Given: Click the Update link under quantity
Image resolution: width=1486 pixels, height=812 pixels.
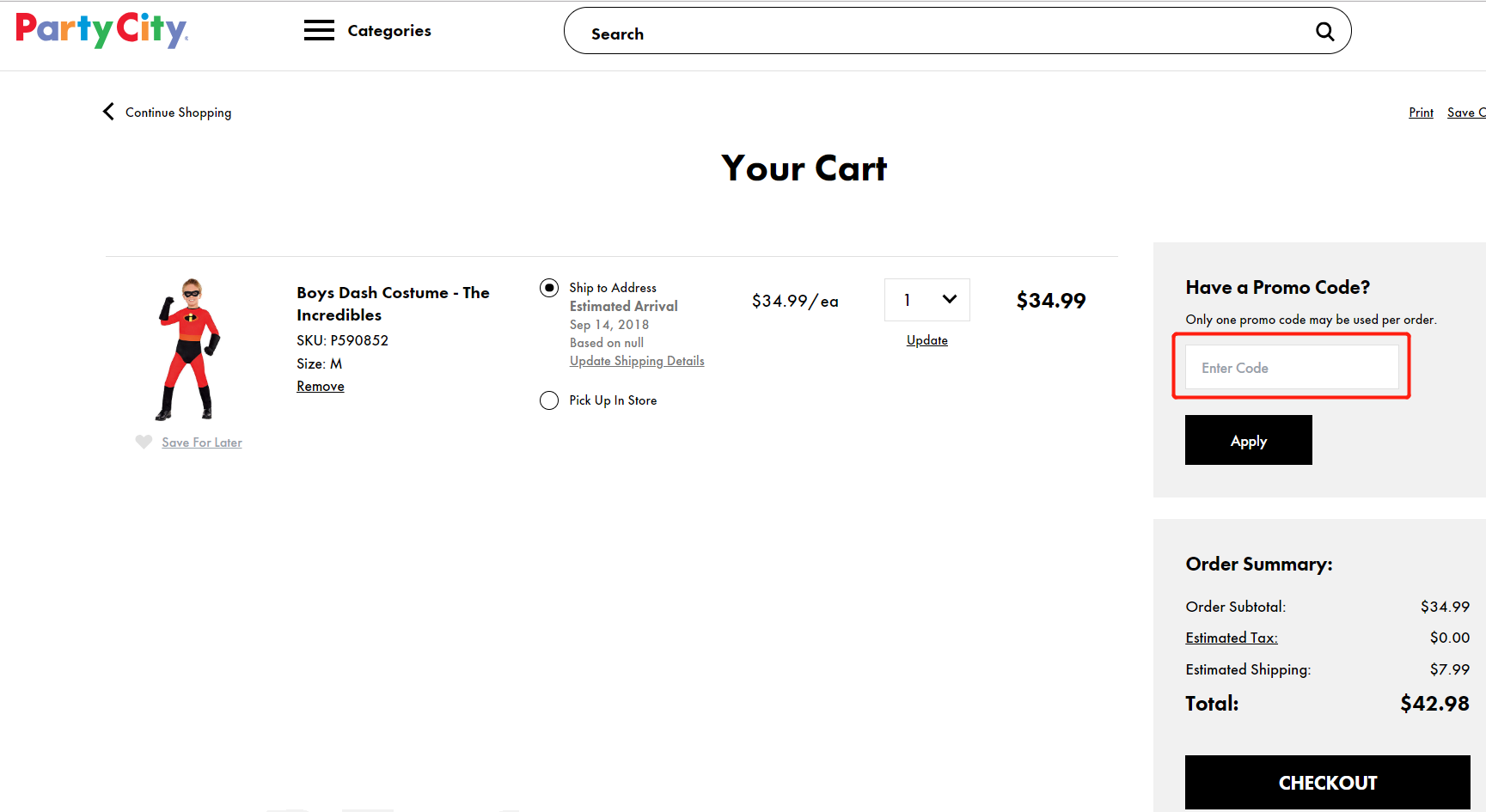Looking at the screenshot, I should [927, 340].
